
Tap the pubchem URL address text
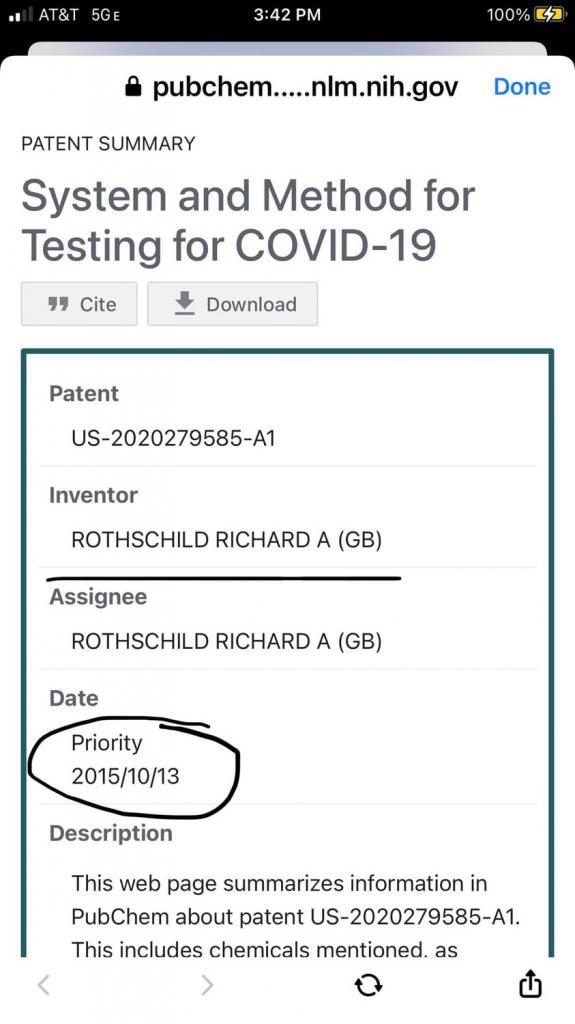coord(306,86)
